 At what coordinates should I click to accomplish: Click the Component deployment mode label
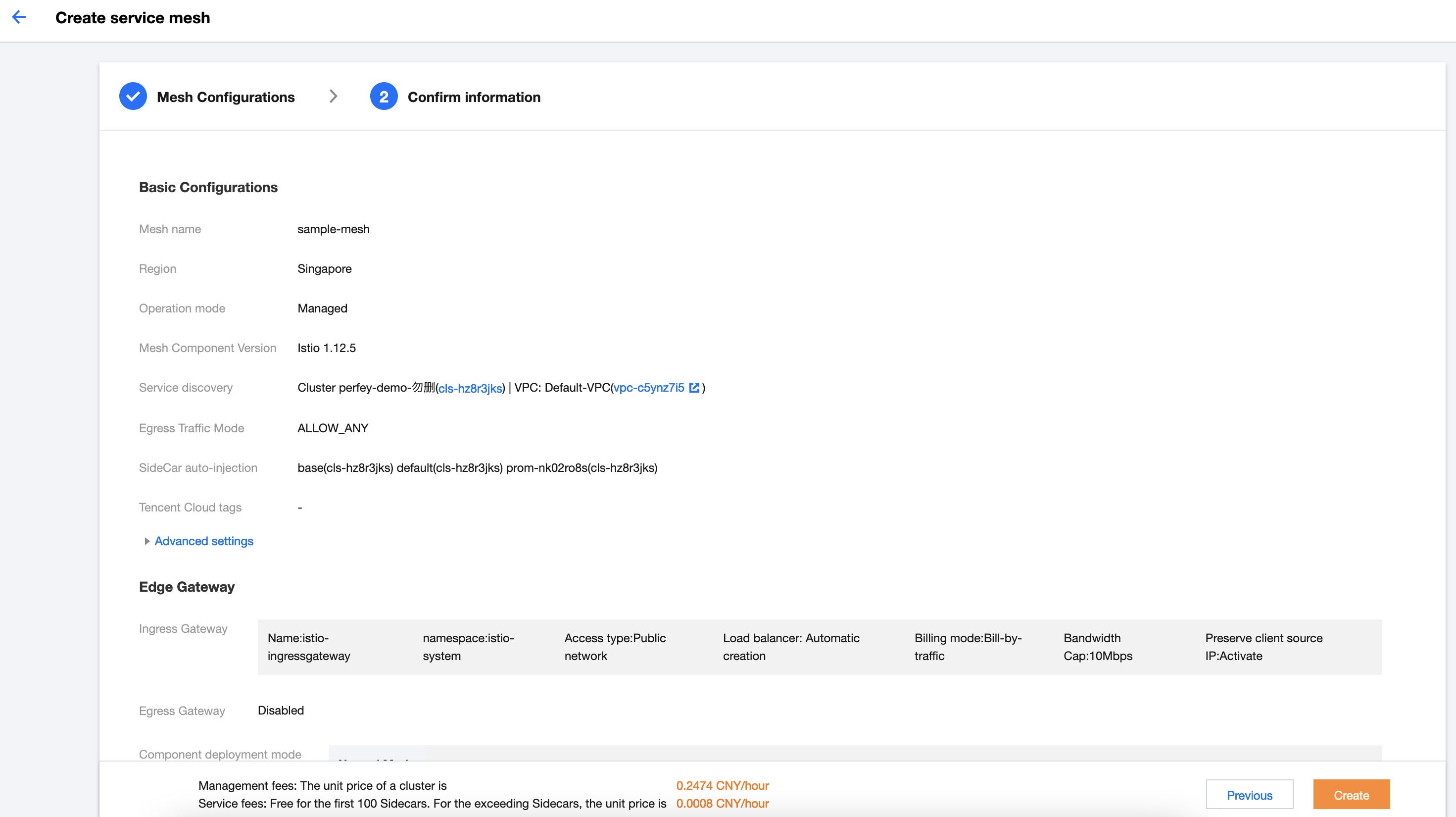point(220,754)
